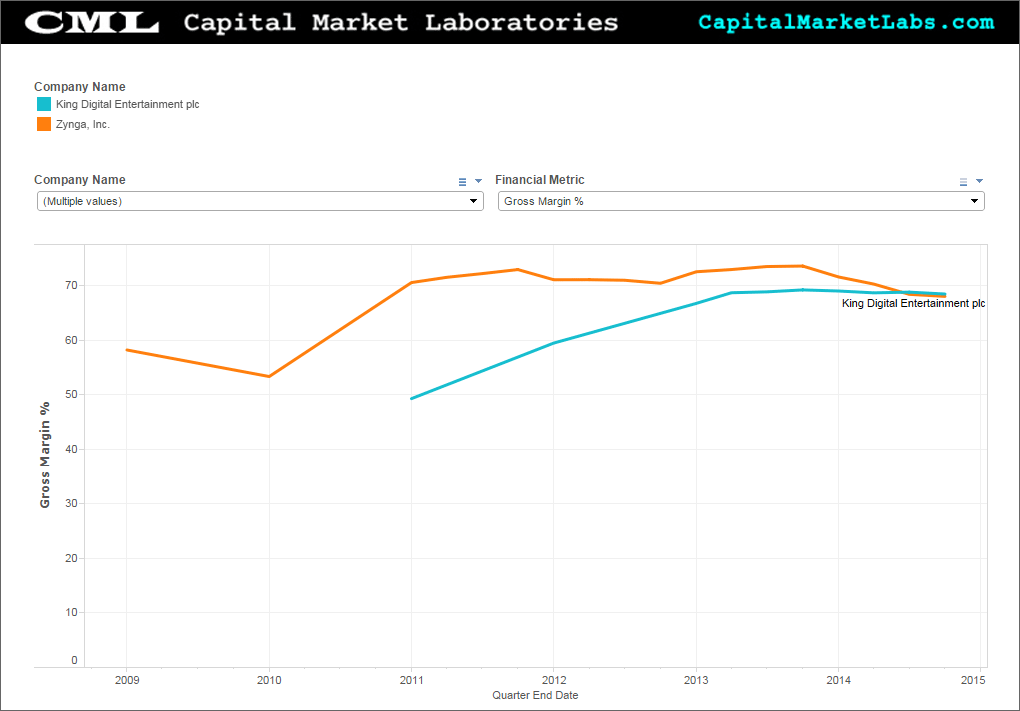Viewport: 1020px width, 711px height.
Task: Expand the Company Name filter caret menu
Action: click(x=478, y=181)
